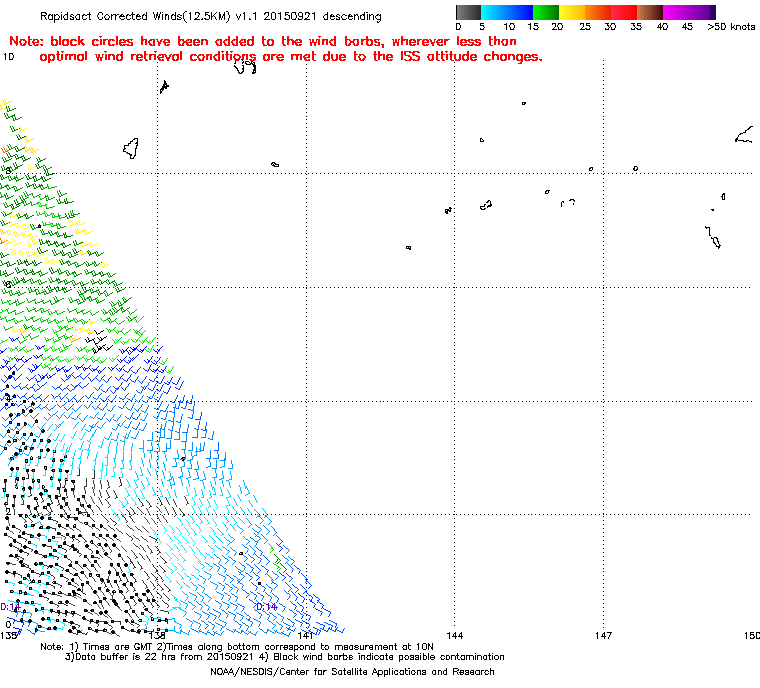Click the '10' latitude label at the map top
760x688 pixels.
pos(9,57)
